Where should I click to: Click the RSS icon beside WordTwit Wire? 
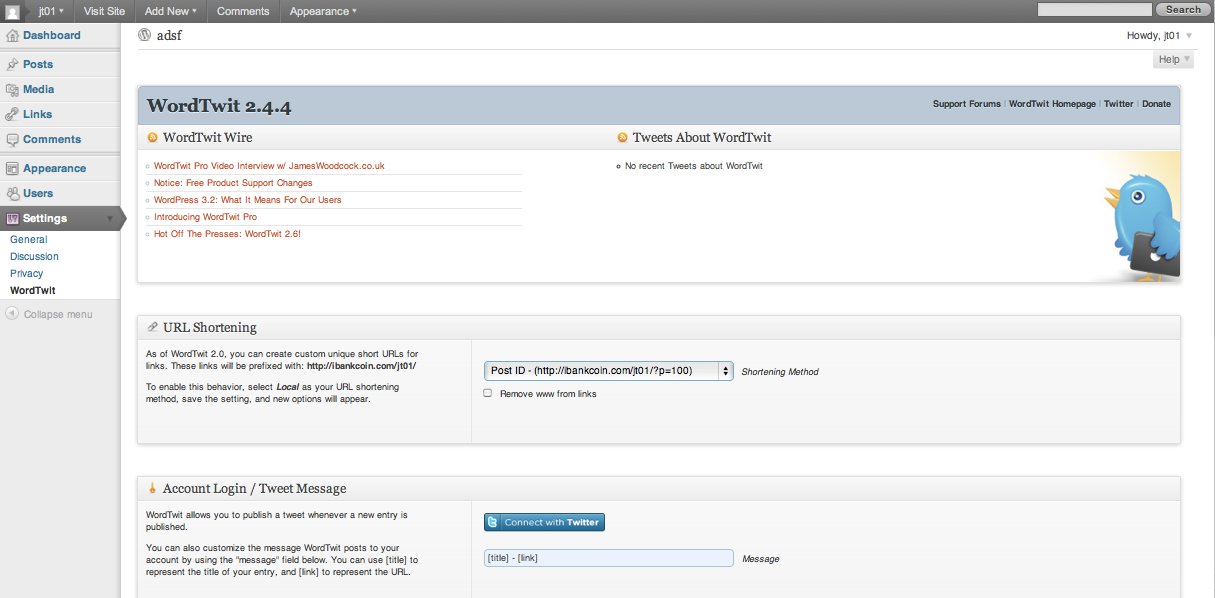point(153,138)
